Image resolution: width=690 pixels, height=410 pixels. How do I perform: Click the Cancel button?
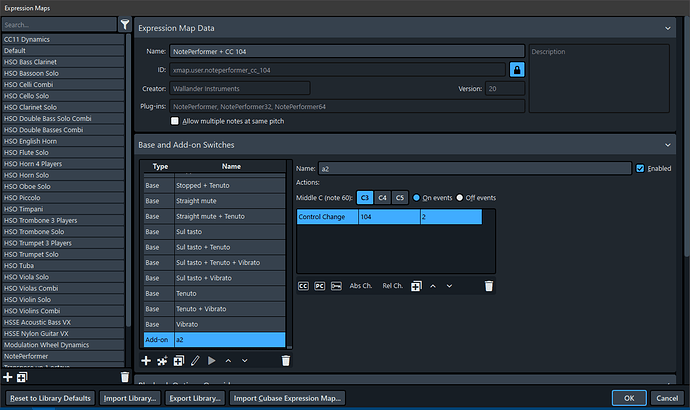point(667,398)
